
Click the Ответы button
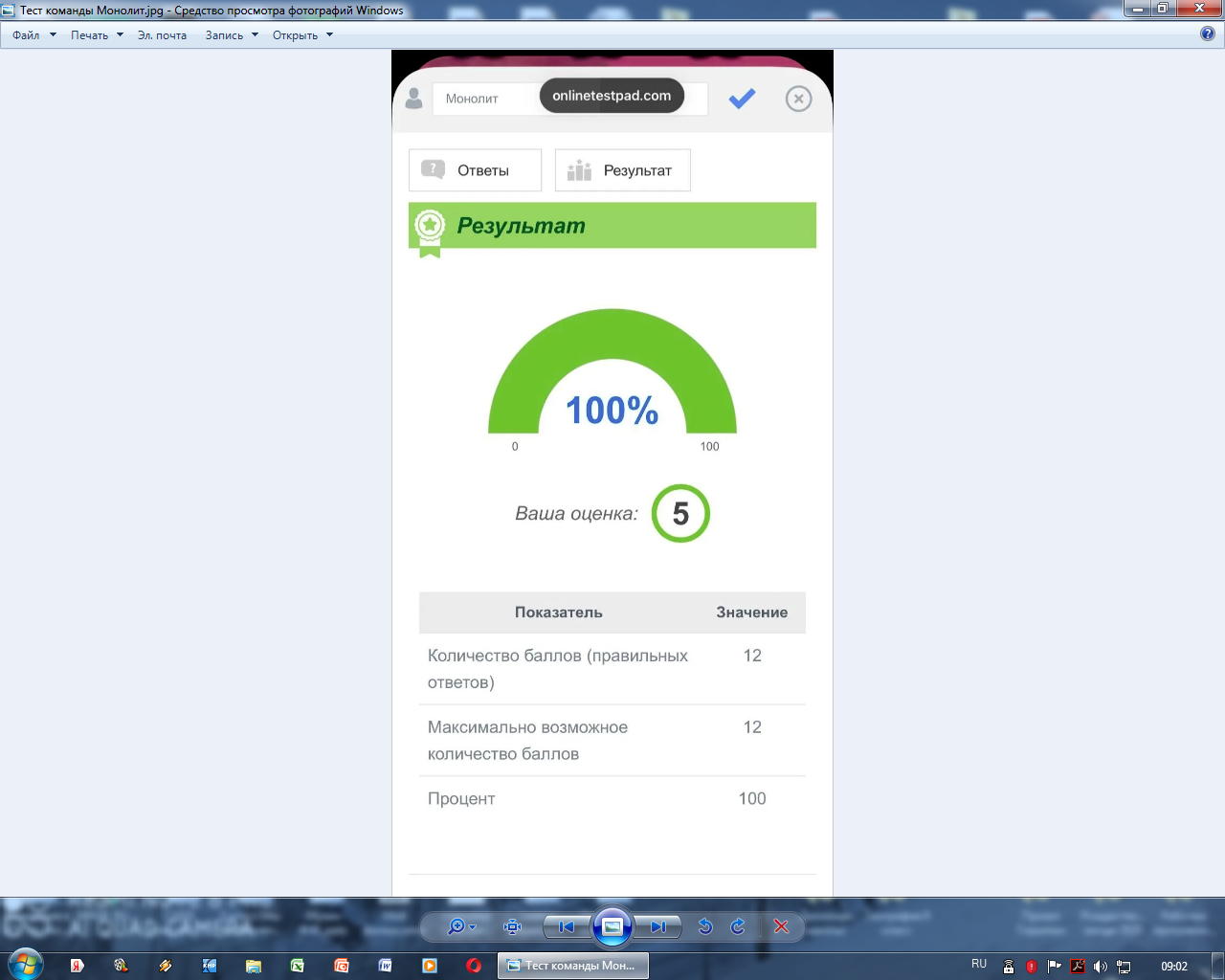click(475, 170)
